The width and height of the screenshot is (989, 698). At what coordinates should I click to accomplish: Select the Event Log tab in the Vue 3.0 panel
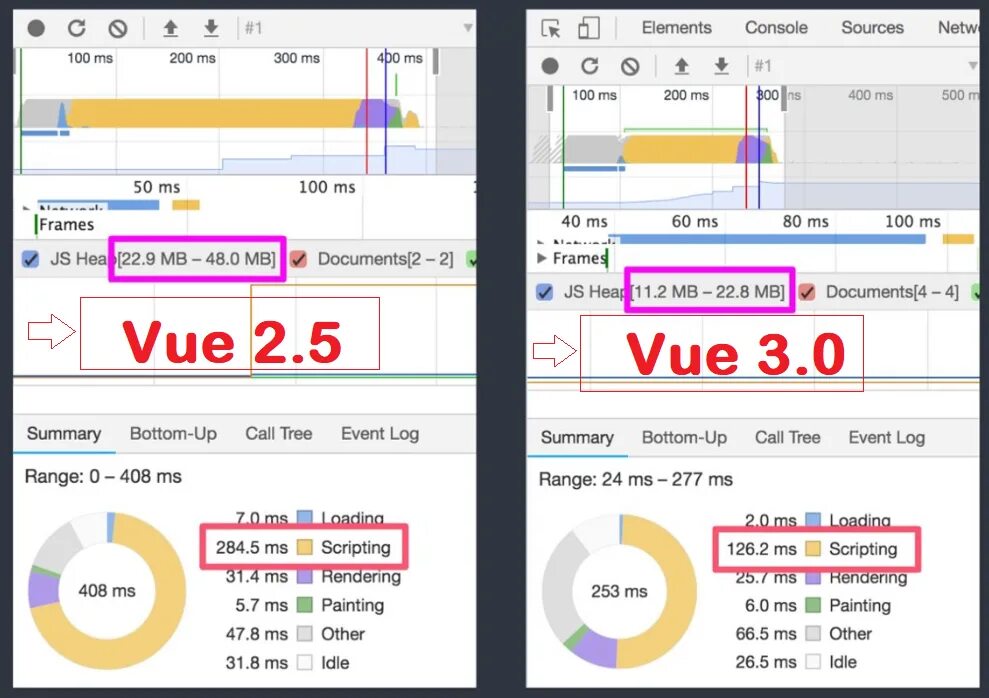pos(887,438)
